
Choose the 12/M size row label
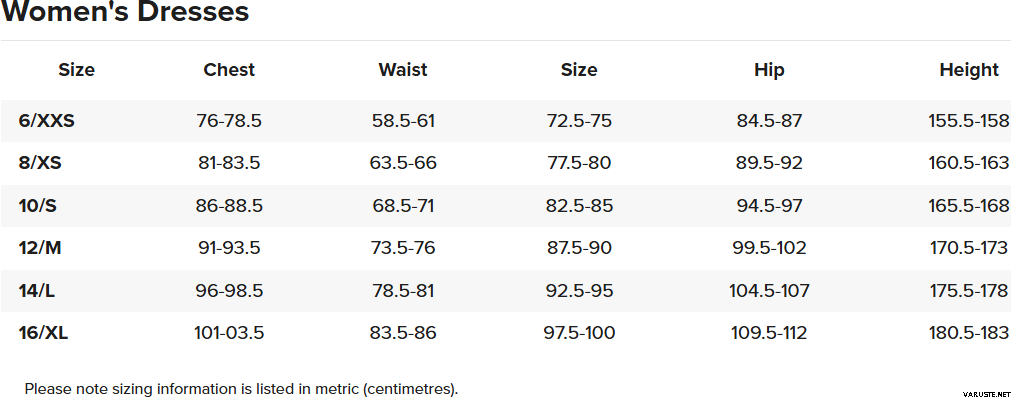click(40, 248)
